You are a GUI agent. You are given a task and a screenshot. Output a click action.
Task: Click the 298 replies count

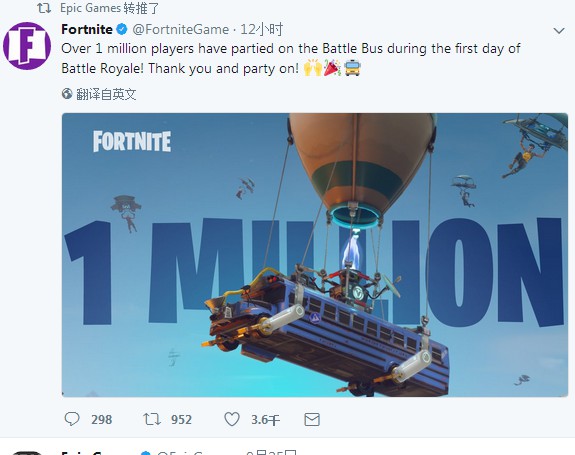[102, 419]
